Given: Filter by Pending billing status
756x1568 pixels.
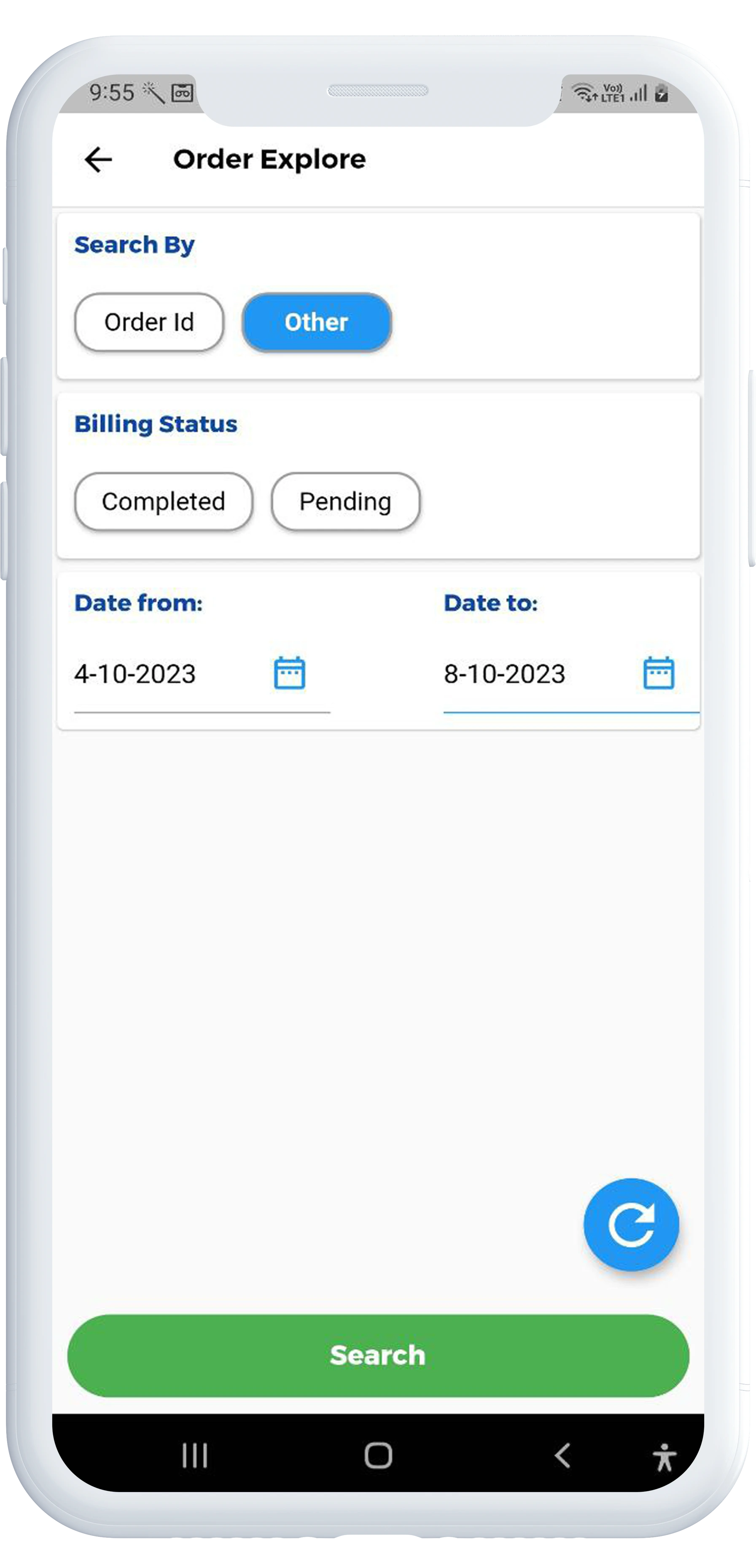Looking at the screenshot, I should (345, 502).
